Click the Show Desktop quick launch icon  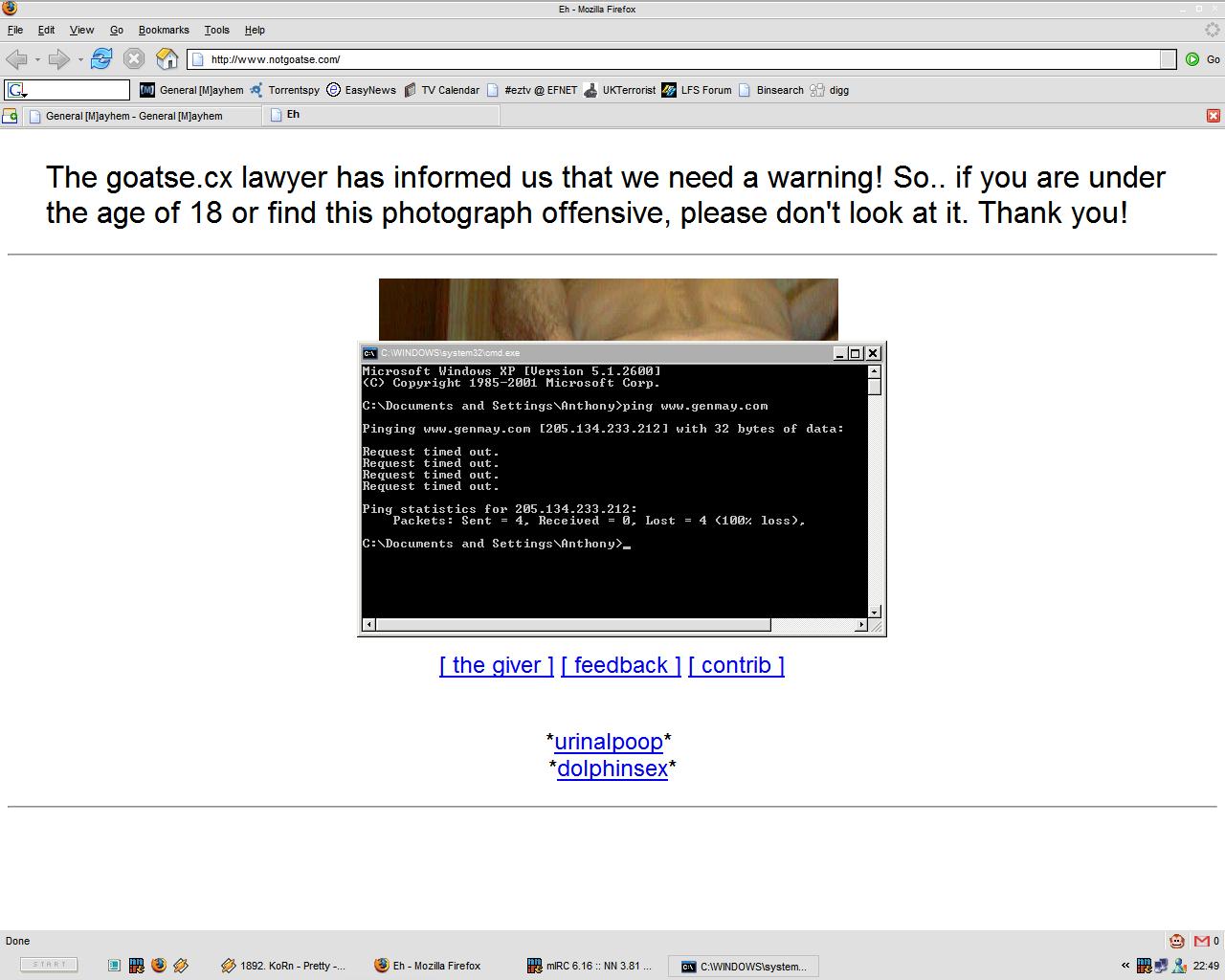pos(114,966)
